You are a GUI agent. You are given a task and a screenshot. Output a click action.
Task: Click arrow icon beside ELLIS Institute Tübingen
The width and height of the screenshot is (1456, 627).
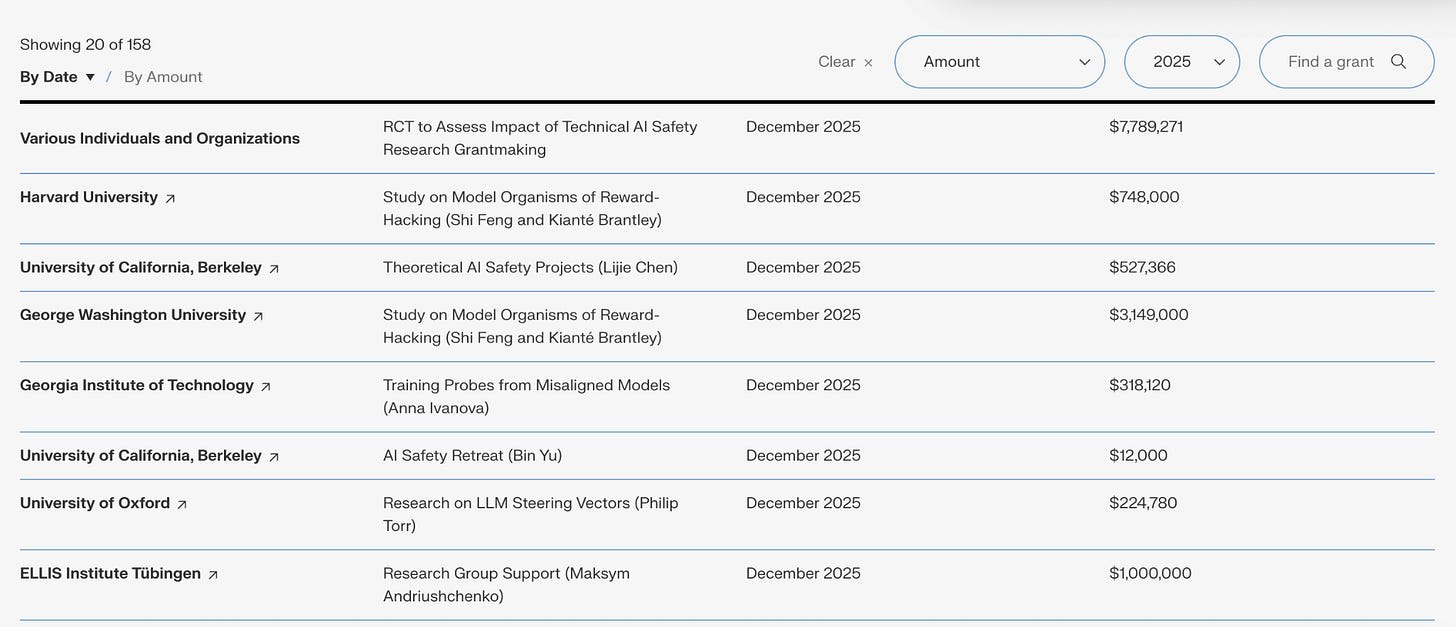point(213,575)
